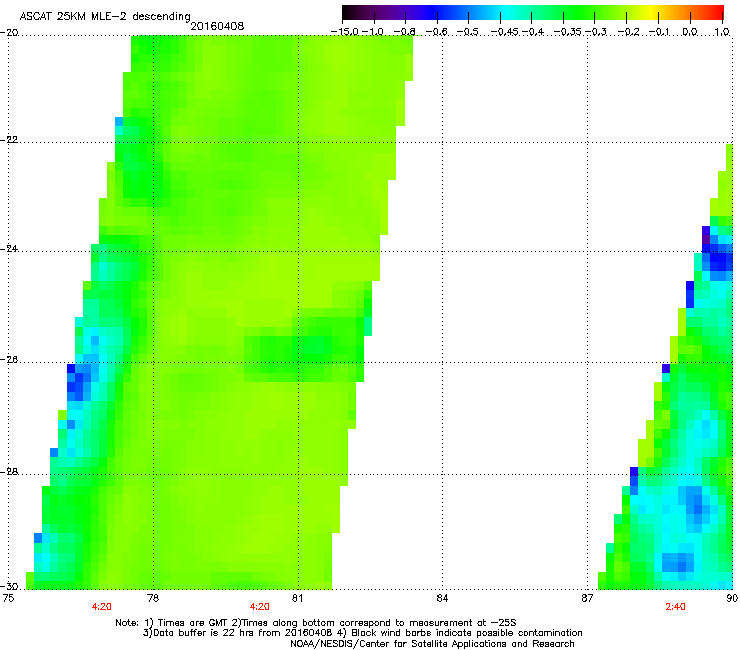This screenshot has width=740, height=650.
Task: Click the longitude axis label "75"
Action: 8,598
